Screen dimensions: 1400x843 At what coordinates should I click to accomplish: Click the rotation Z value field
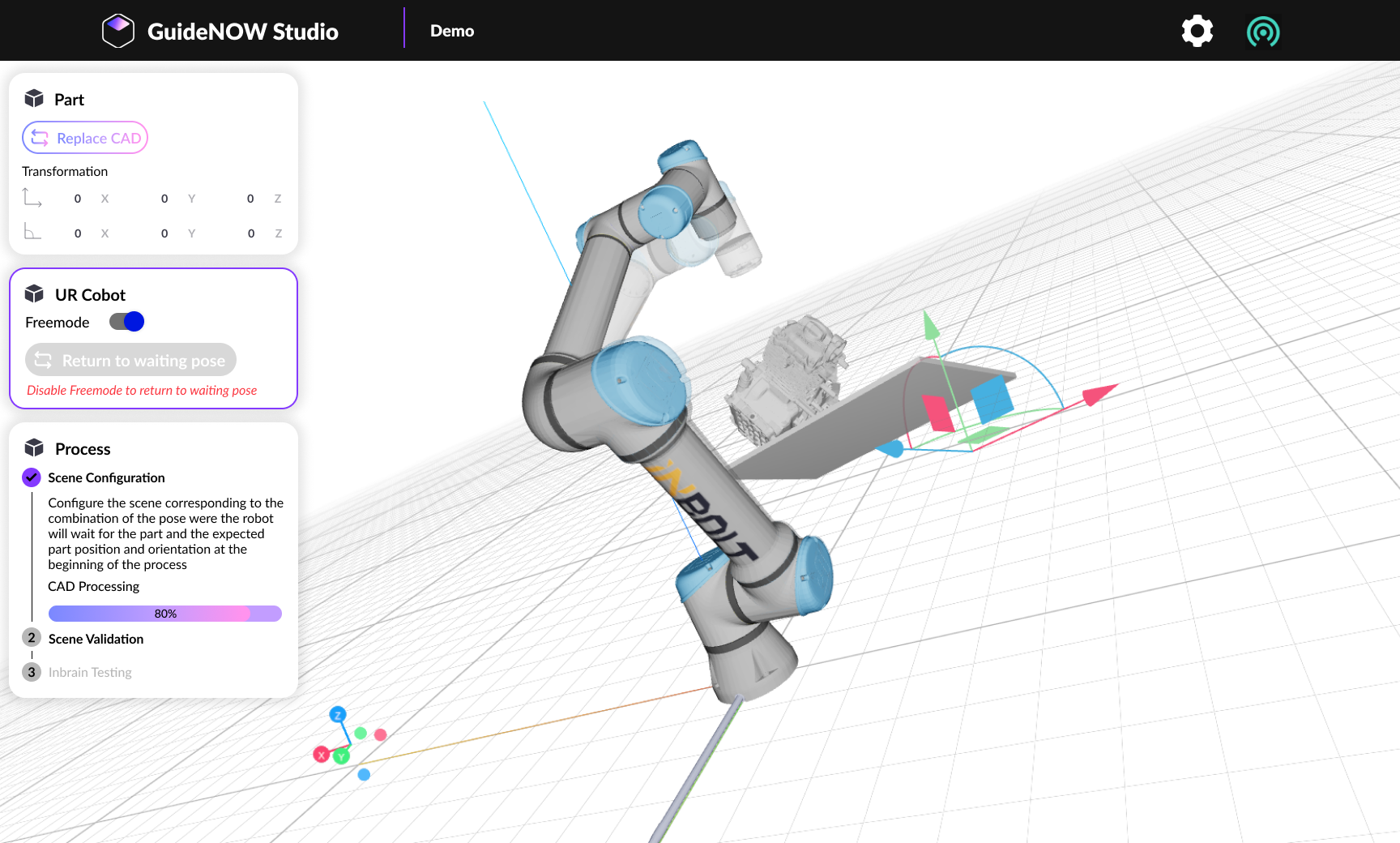click(x=251, y=233)
